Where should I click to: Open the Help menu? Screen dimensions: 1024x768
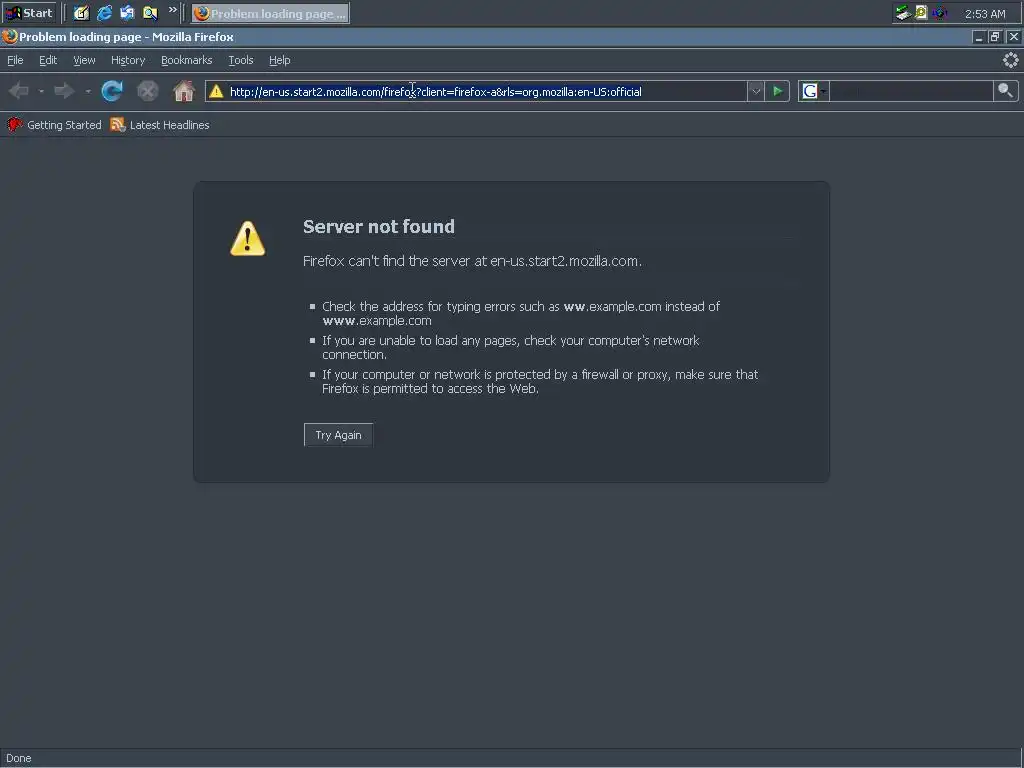coord(280,60)
